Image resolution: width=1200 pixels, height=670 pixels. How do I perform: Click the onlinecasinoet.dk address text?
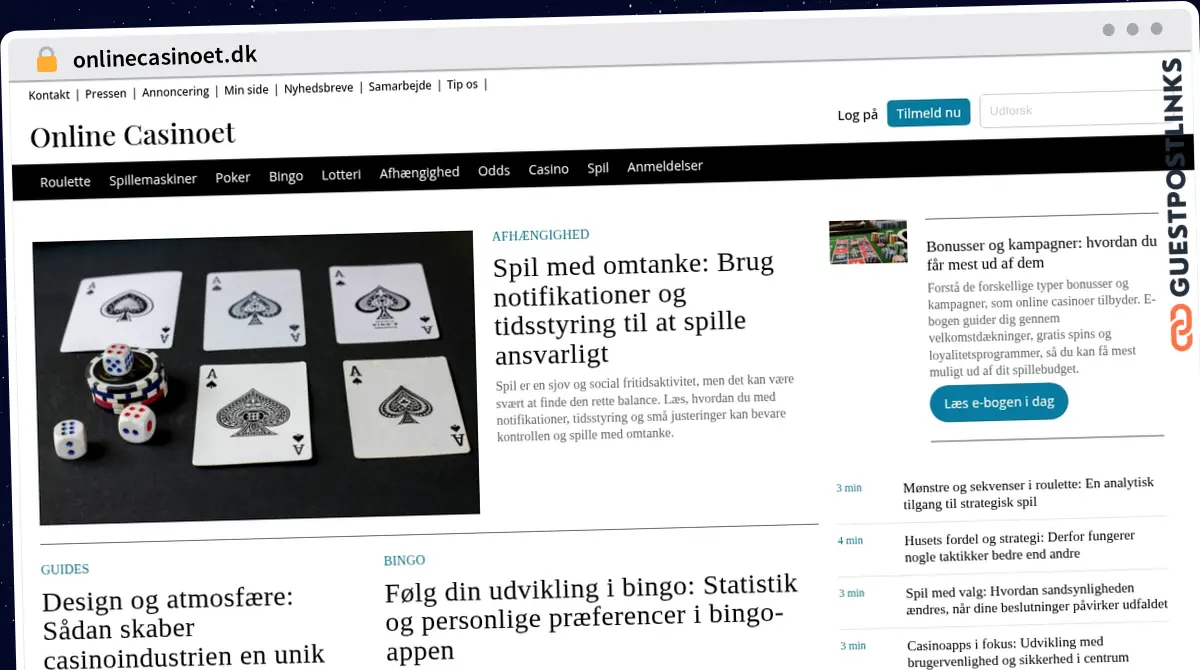165,57
